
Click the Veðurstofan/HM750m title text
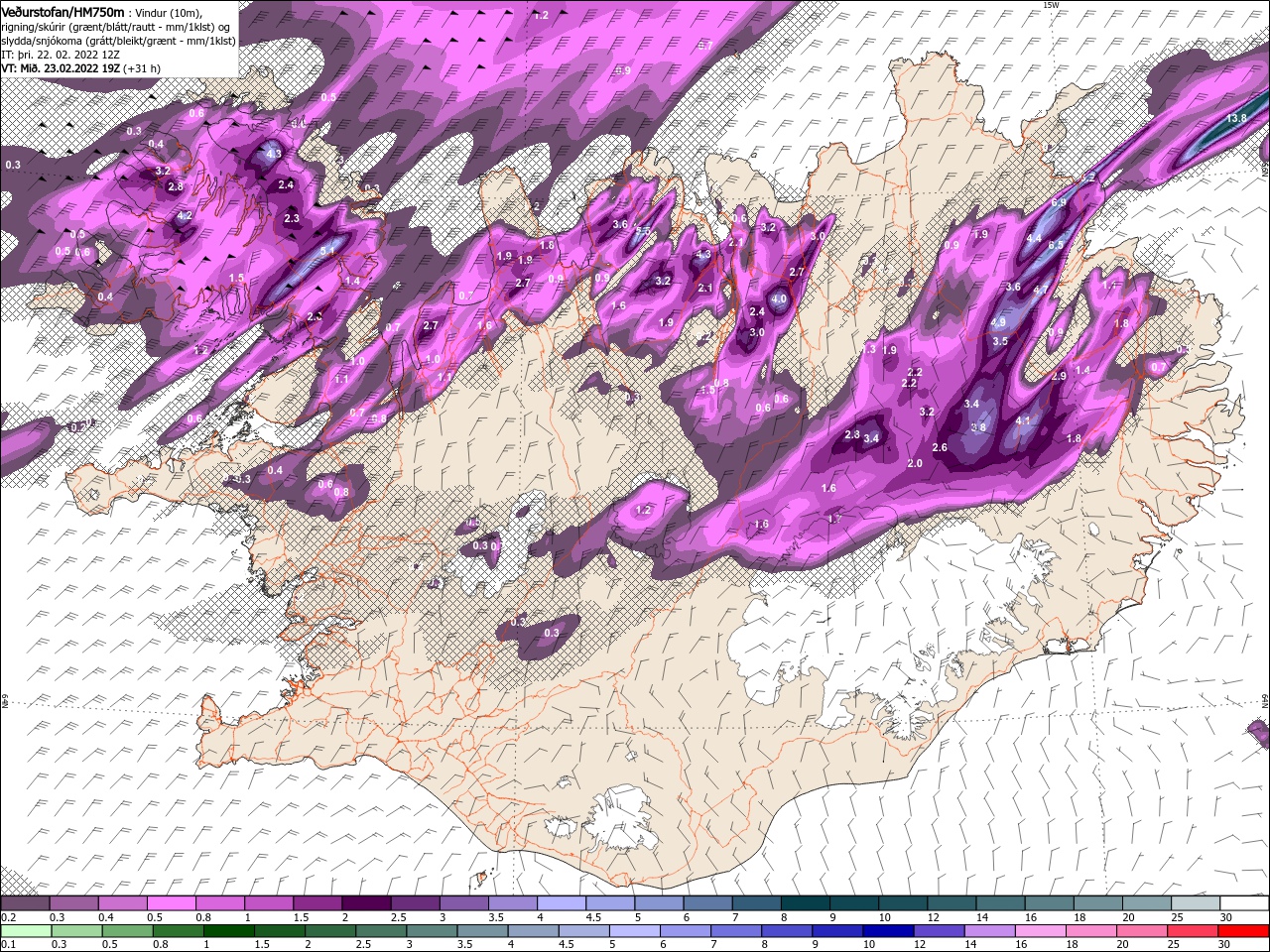tap(63, 11)
